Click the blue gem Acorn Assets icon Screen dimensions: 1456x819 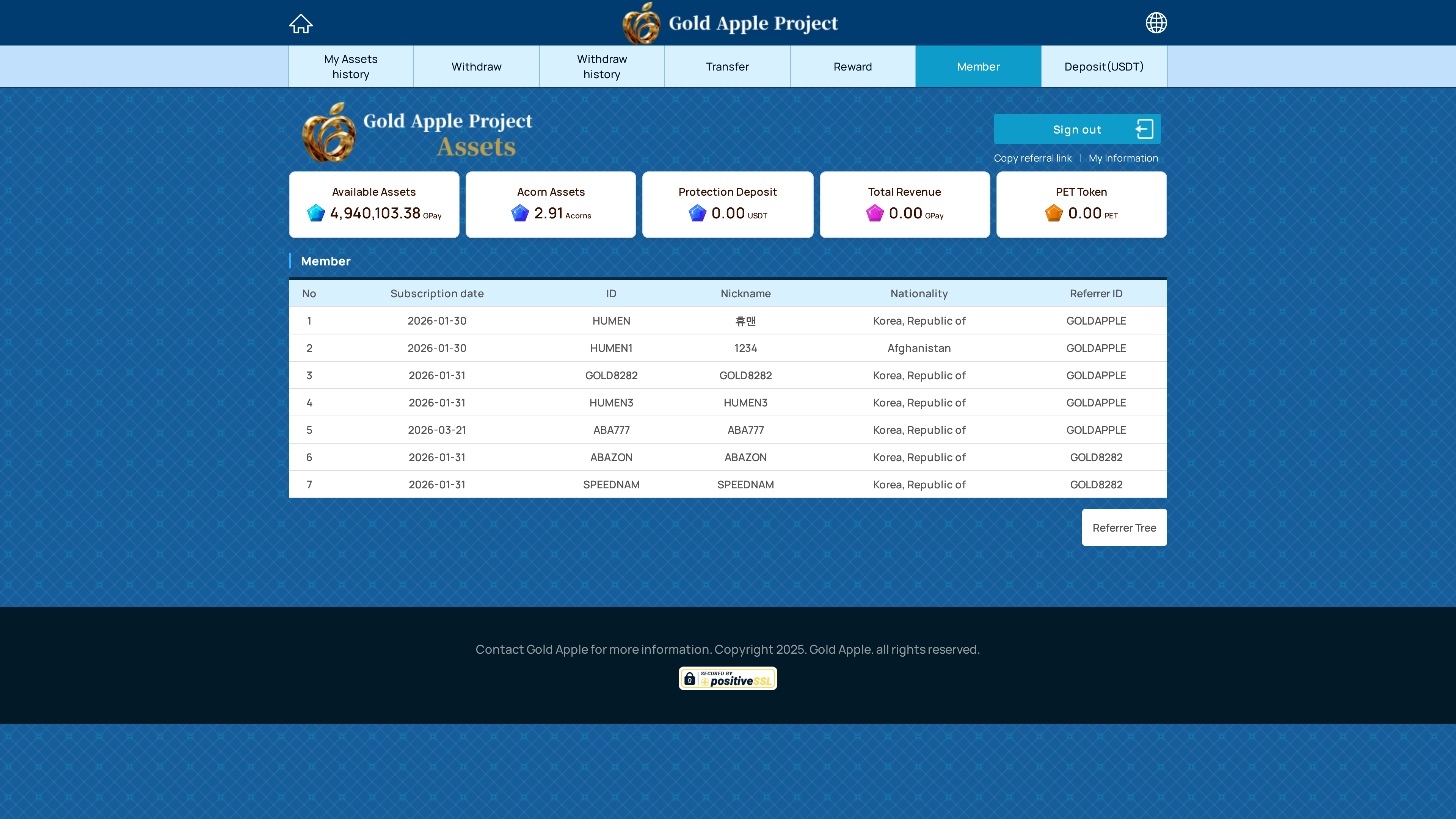[x=520, y=213]
